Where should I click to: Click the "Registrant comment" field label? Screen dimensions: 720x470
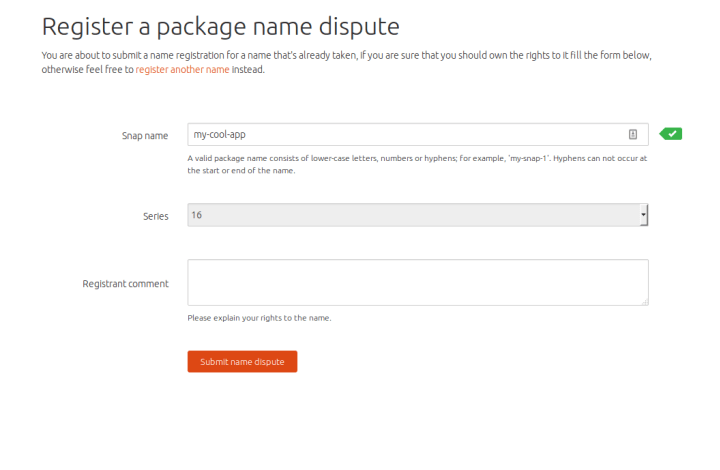125,284
